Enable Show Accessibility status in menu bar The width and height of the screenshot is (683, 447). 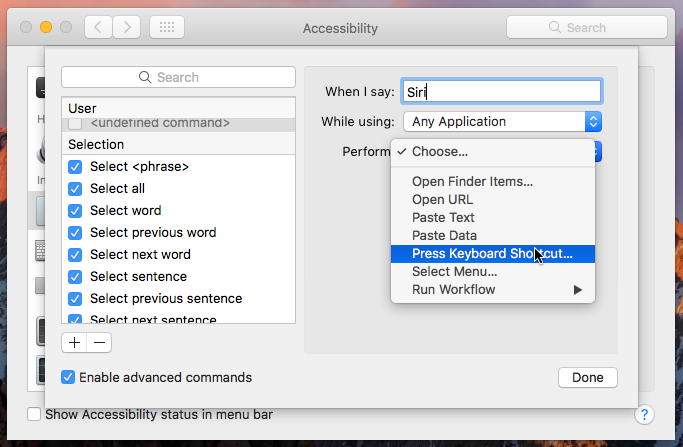(34, 414)
